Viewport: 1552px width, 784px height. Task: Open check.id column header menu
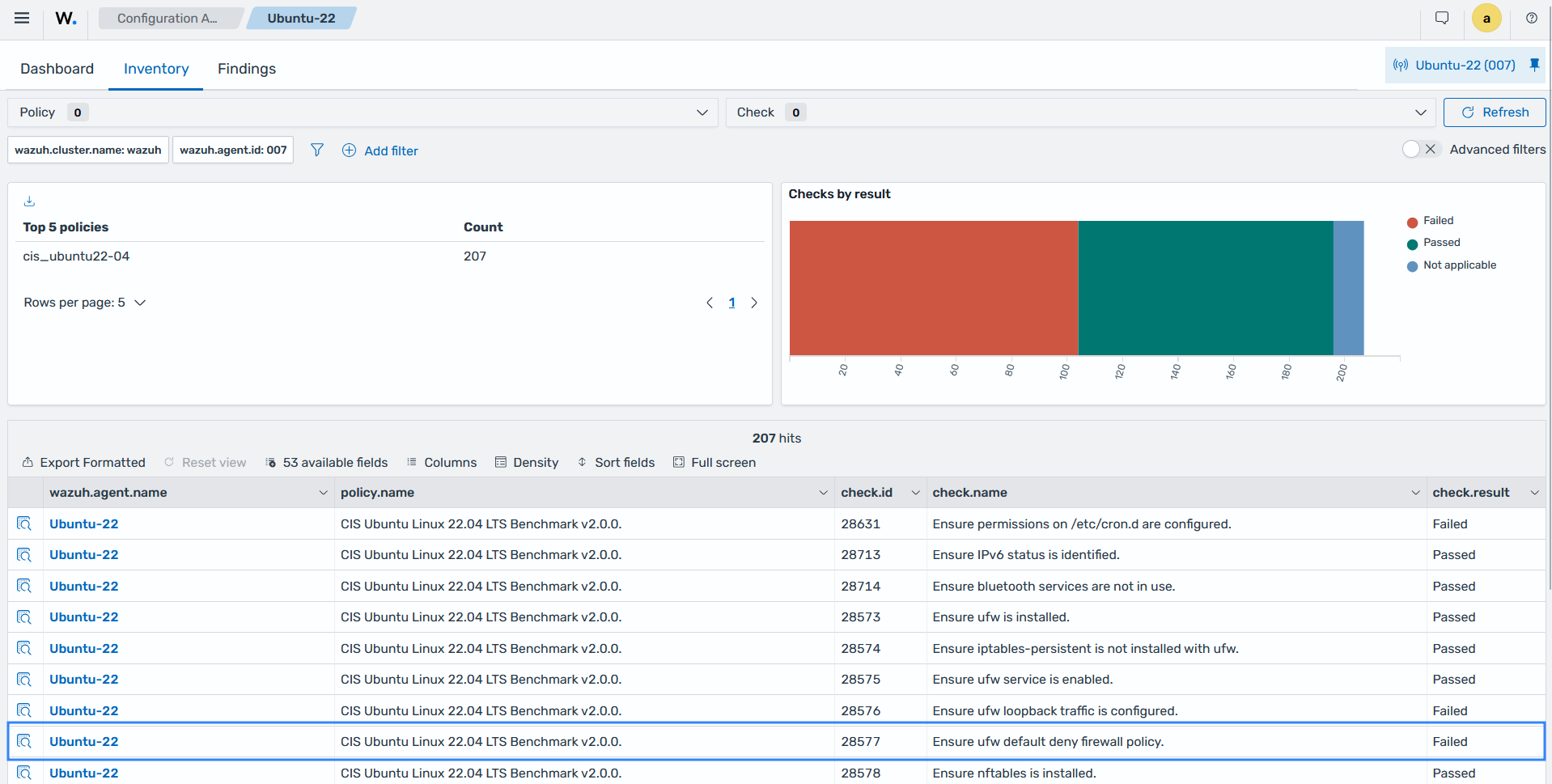click(x=915, y=493)
